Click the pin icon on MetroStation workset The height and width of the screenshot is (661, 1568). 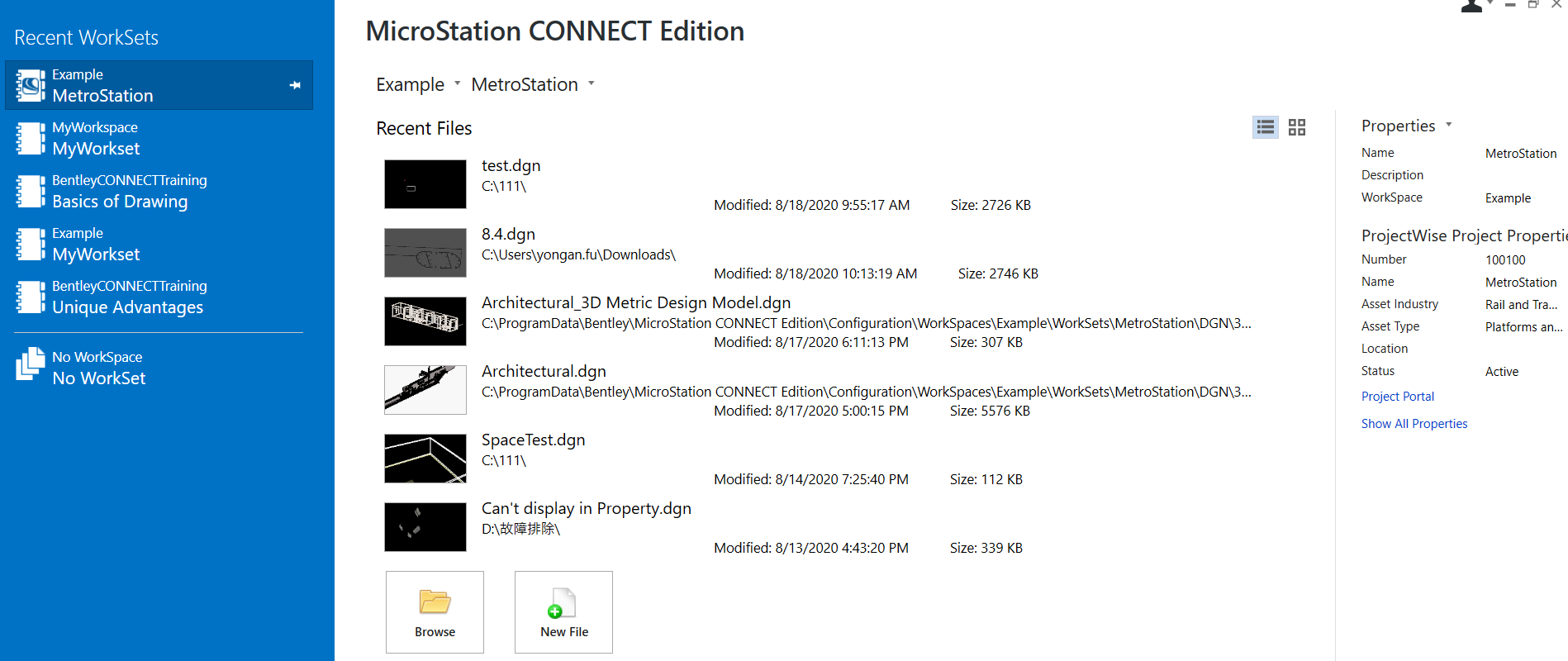click(295, 85)
